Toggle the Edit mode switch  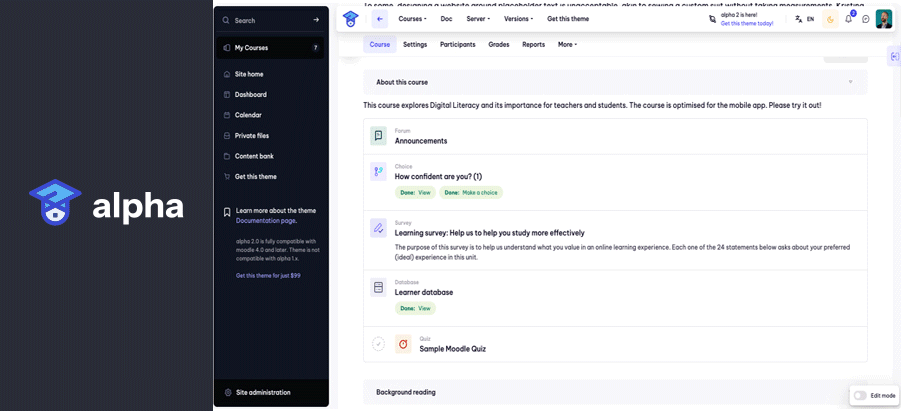(860, 395)
